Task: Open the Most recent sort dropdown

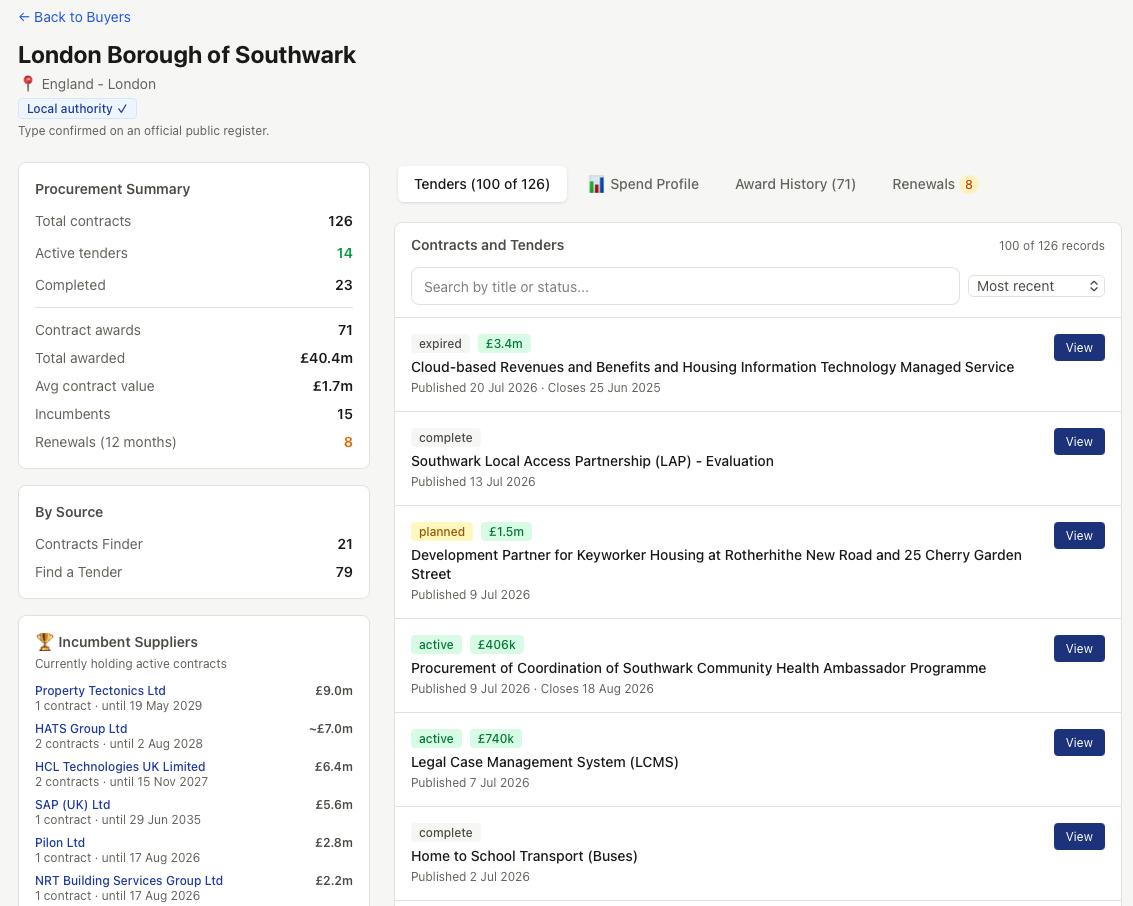Action: [1036, 286]
